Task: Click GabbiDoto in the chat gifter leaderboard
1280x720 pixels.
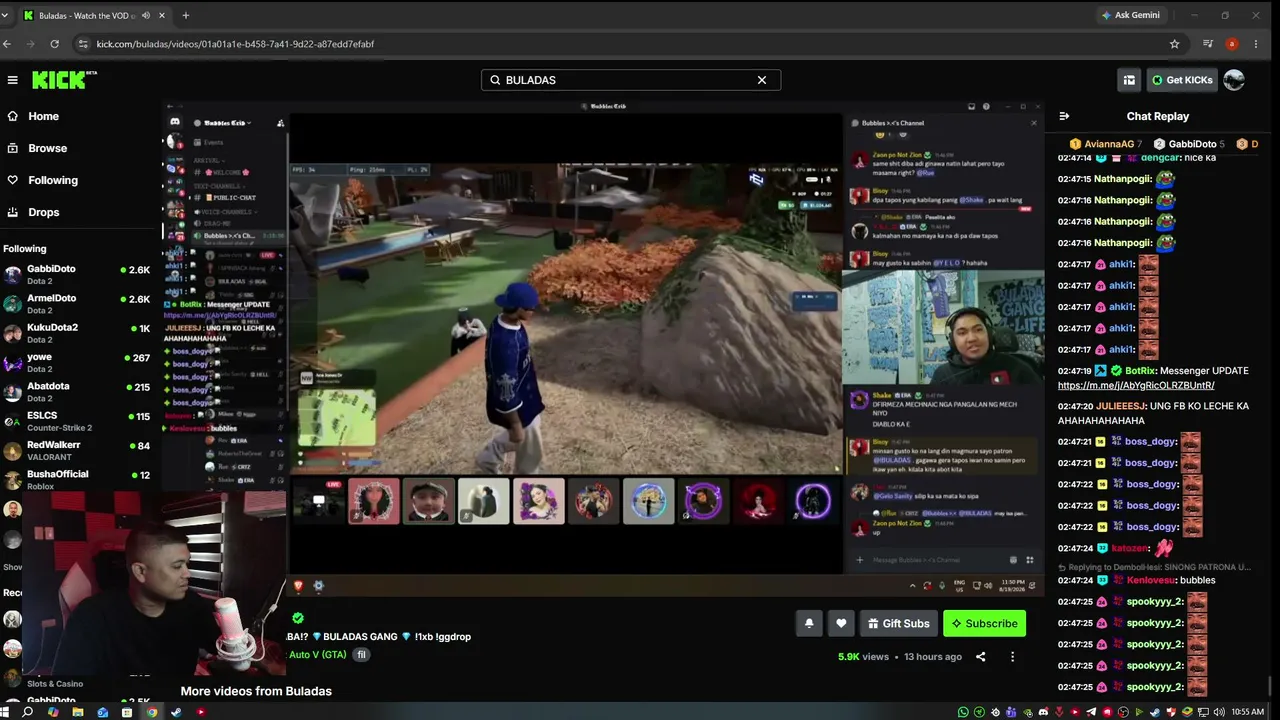Action: [x=1188, y=144]
